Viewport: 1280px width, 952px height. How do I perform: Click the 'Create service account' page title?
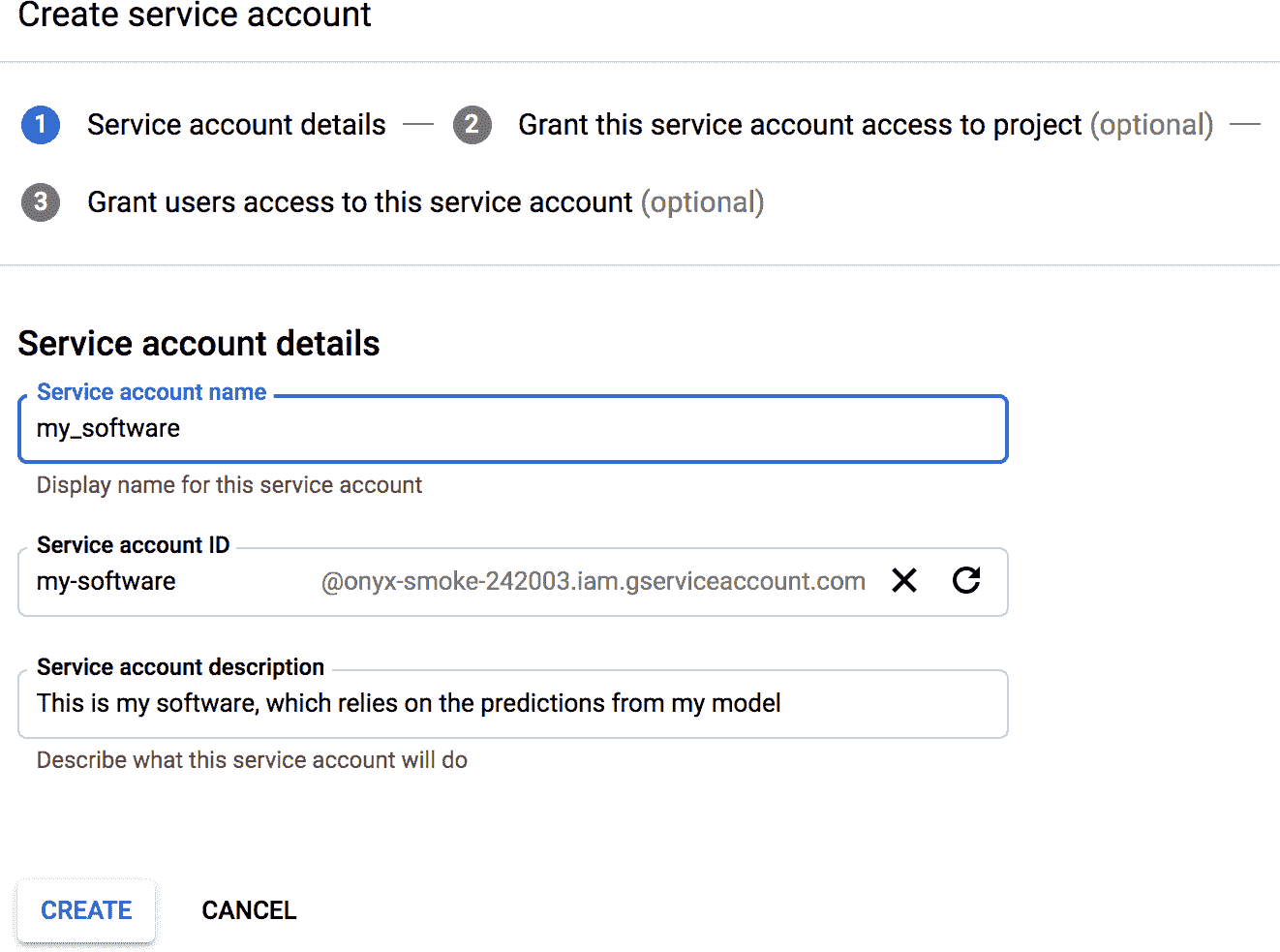[x=195, y=15]
